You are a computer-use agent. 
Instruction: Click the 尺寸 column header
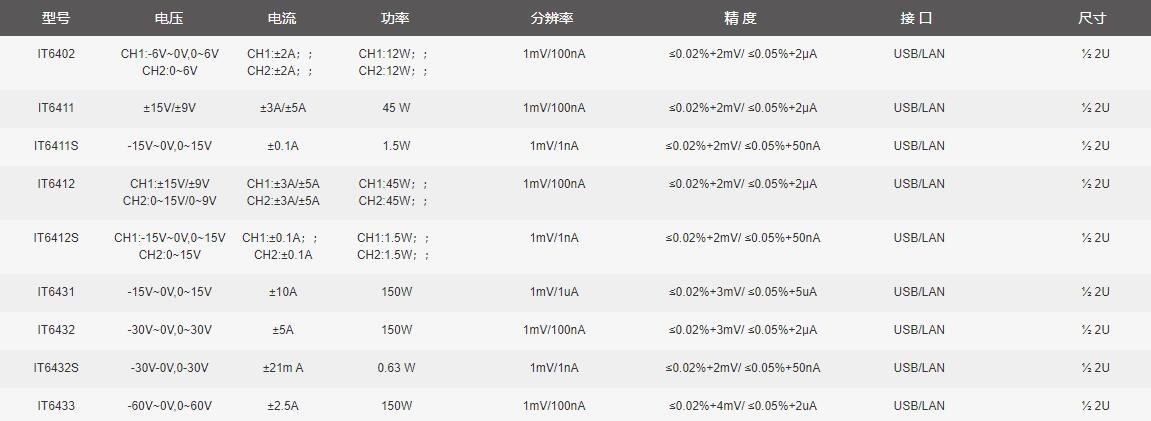(x=1093, y=18)
